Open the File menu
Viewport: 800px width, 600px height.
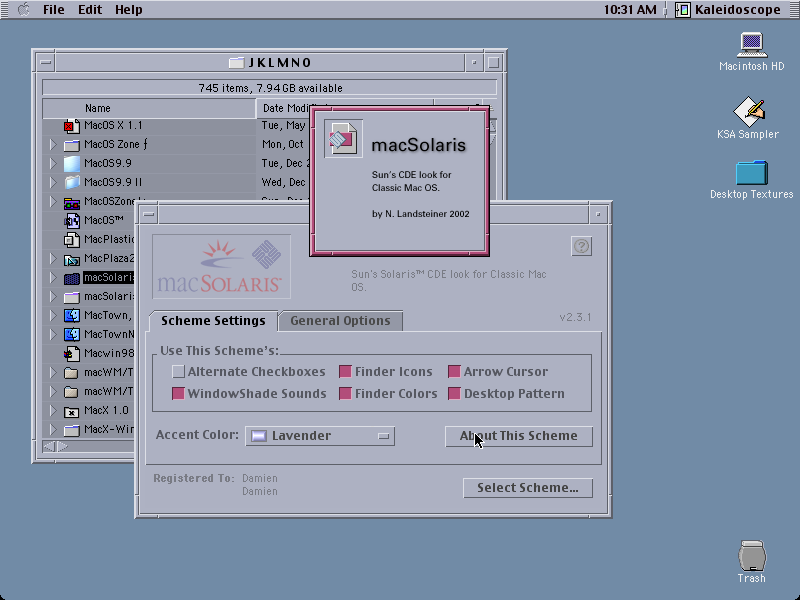click(54, 10)
